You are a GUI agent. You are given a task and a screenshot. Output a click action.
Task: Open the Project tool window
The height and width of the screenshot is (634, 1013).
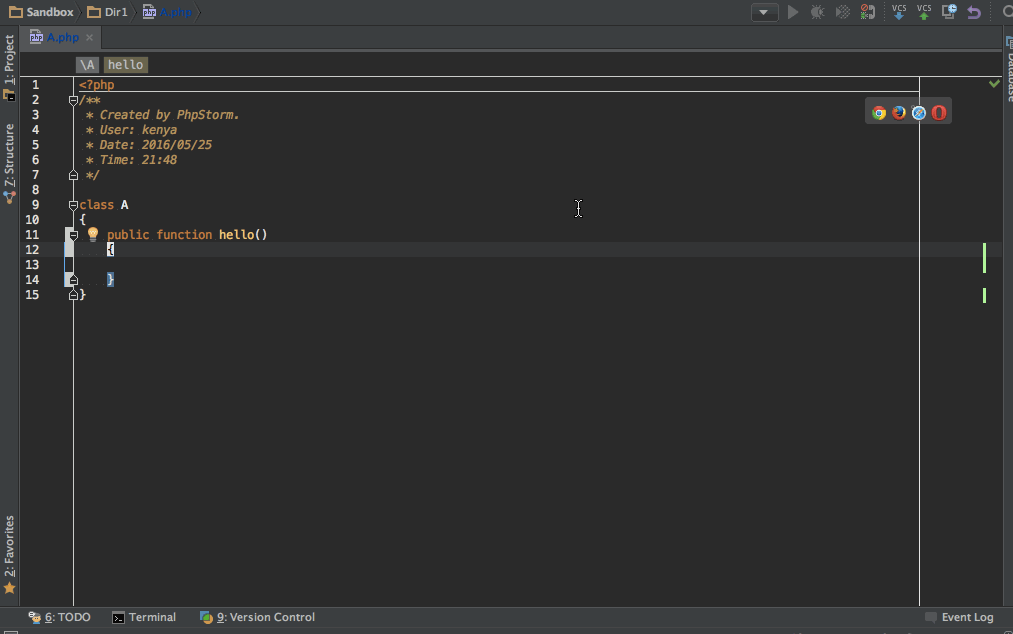(x=9, y=67)
